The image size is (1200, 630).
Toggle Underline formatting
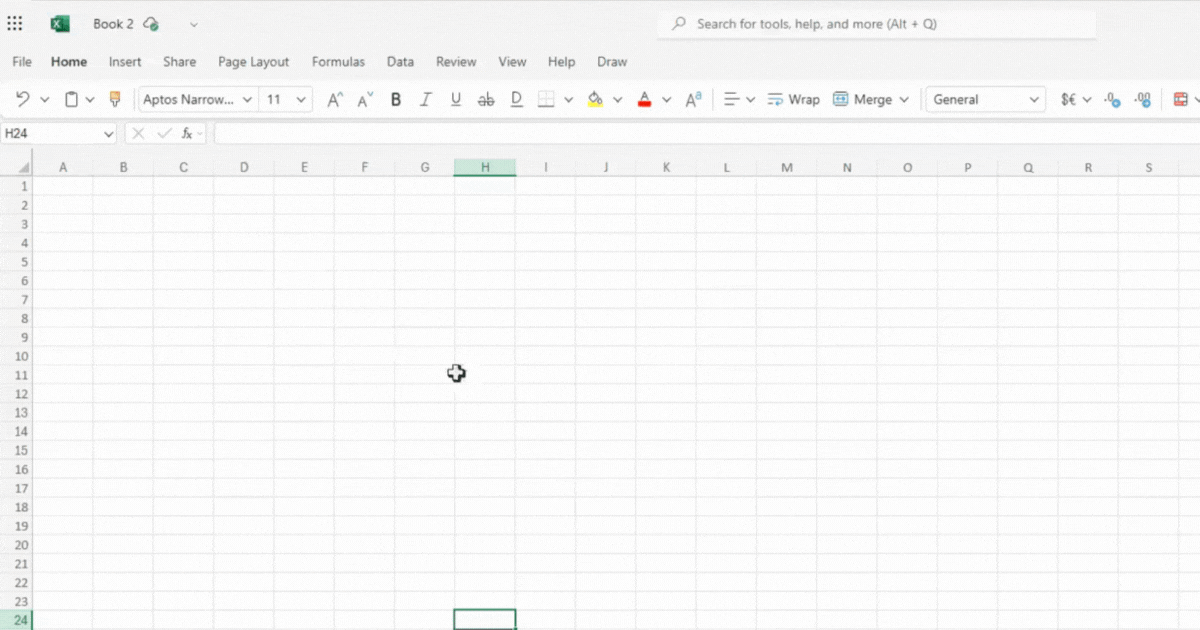coord(456,99)
